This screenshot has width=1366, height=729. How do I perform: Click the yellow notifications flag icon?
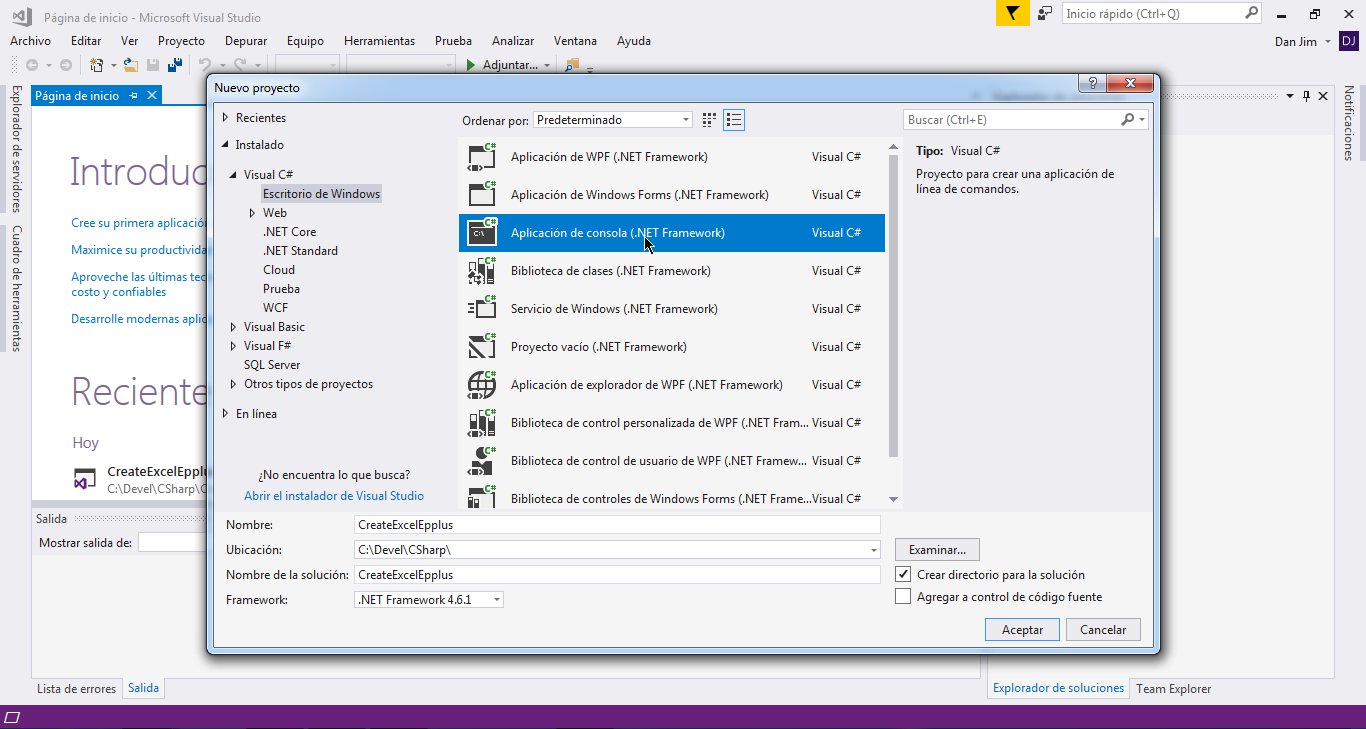[1012, 13]
